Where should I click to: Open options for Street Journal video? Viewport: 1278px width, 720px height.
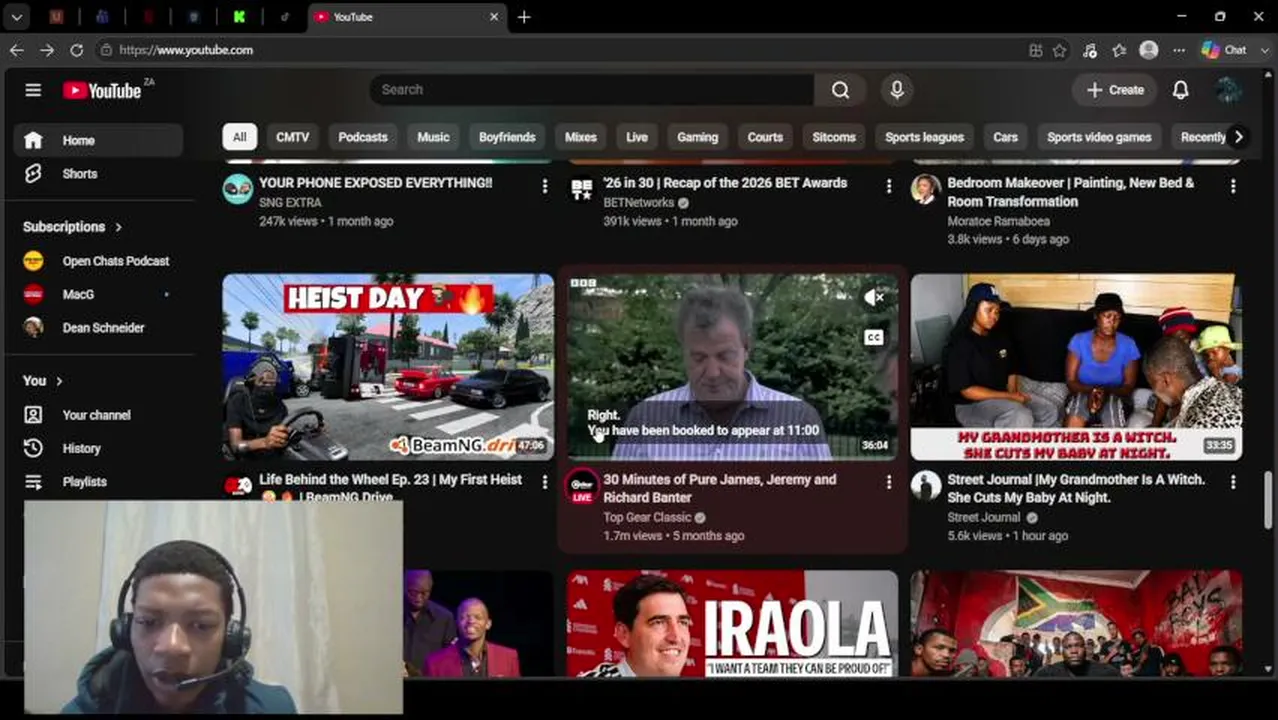coord(1232,482)
